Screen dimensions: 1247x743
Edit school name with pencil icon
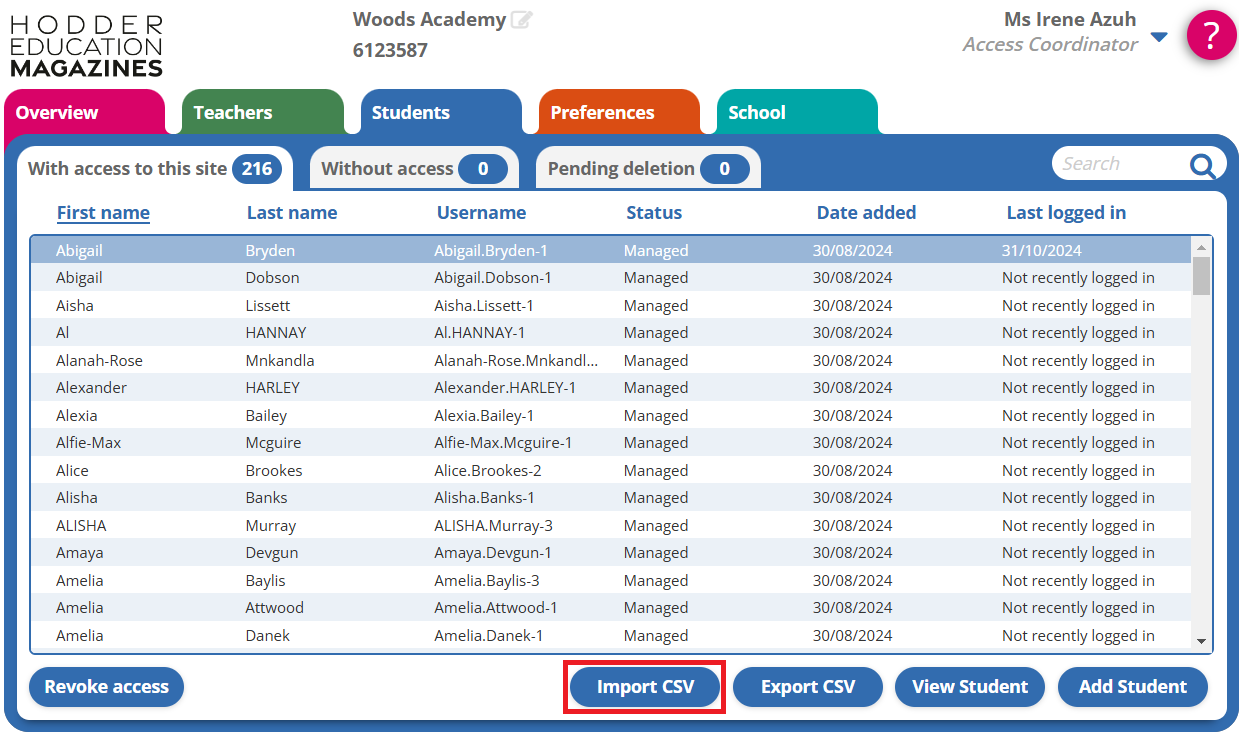(x=521, y=20)
